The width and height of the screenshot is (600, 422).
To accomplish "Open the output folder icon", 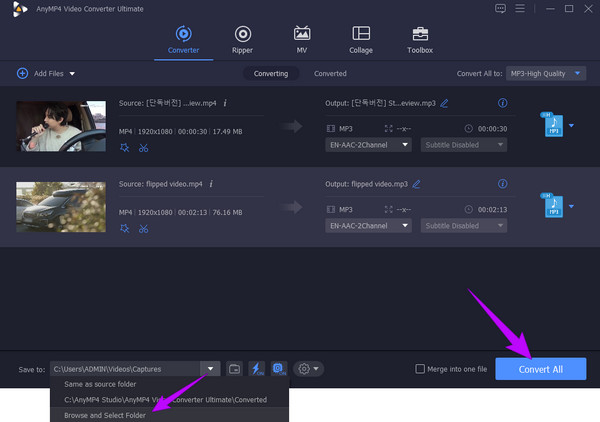I will [234, 369].
